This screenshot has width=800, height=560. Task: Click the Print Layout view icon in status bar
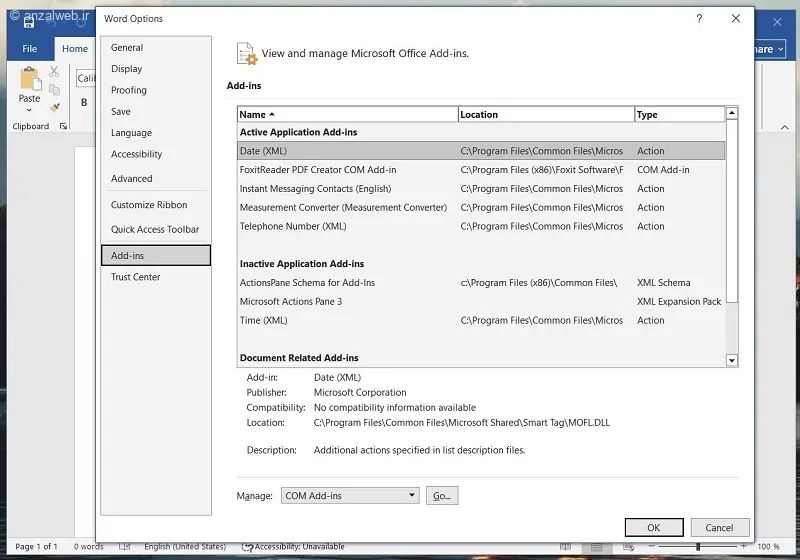click(596, 547)
